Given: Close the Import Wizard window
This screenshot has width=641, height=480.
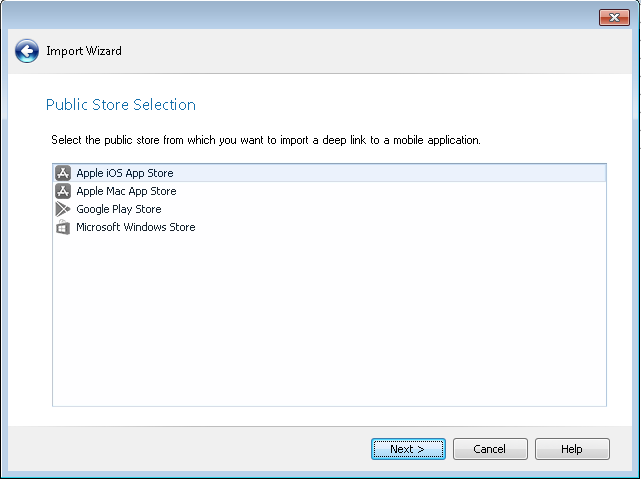Looking at the screenshot, I should point(613,17).
